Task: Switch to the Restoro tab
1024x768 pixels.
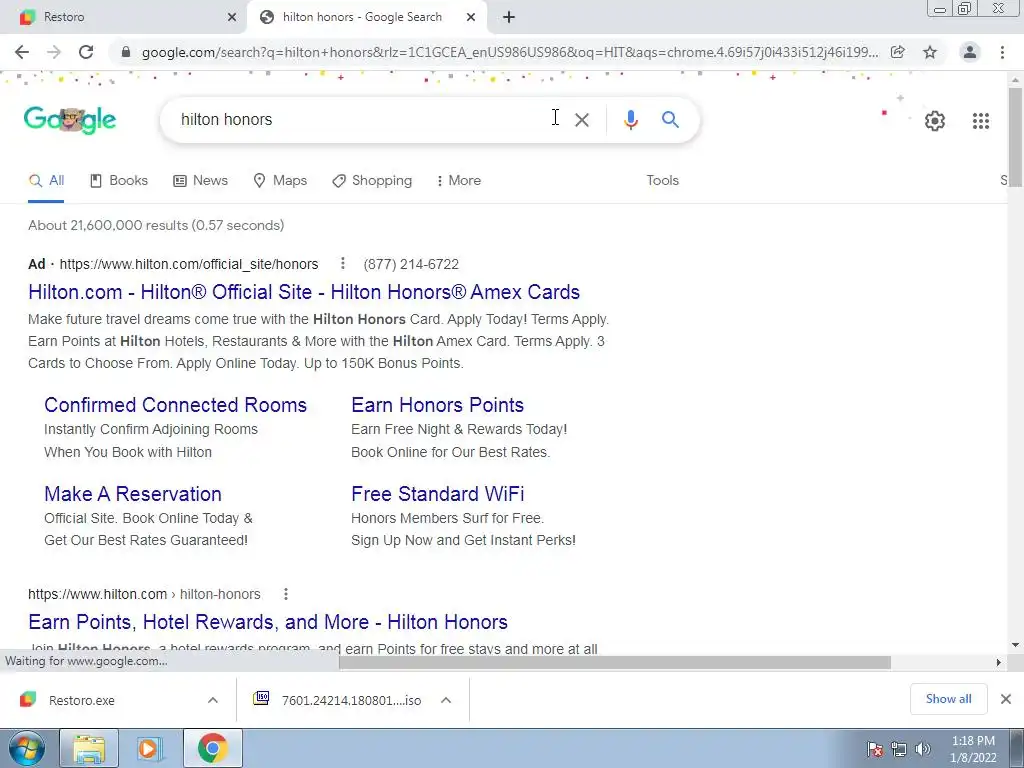Action: tap(123, 18)
